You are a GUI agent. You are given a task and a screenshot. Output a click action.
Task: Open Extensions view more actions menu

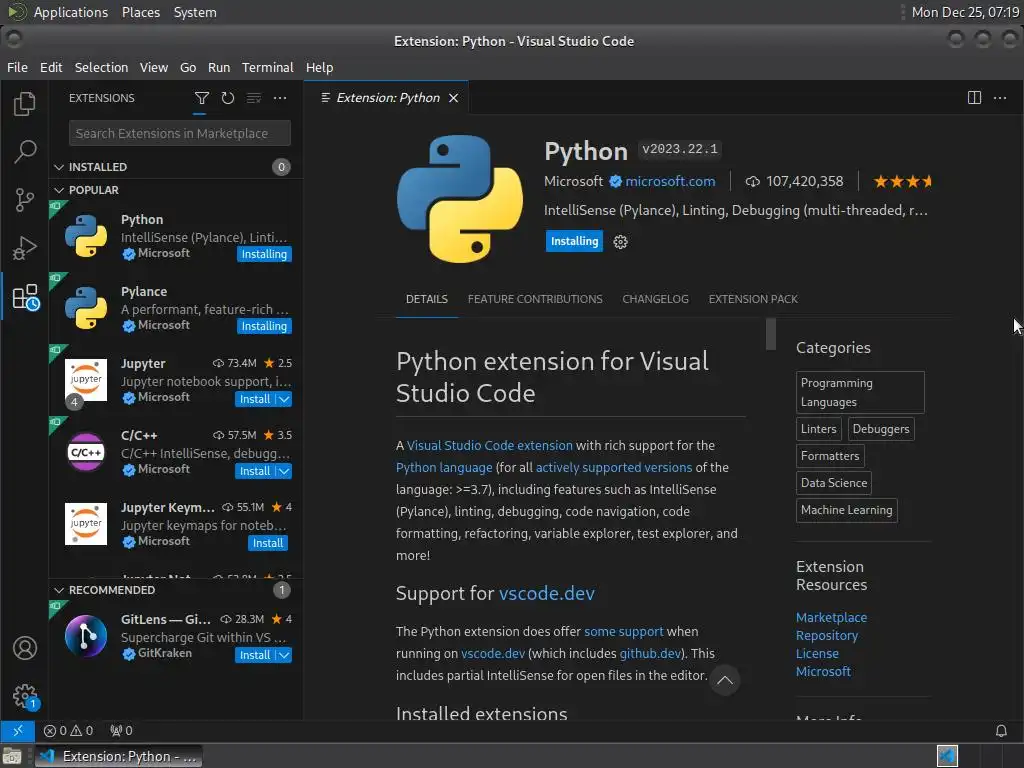click(280, 98)
